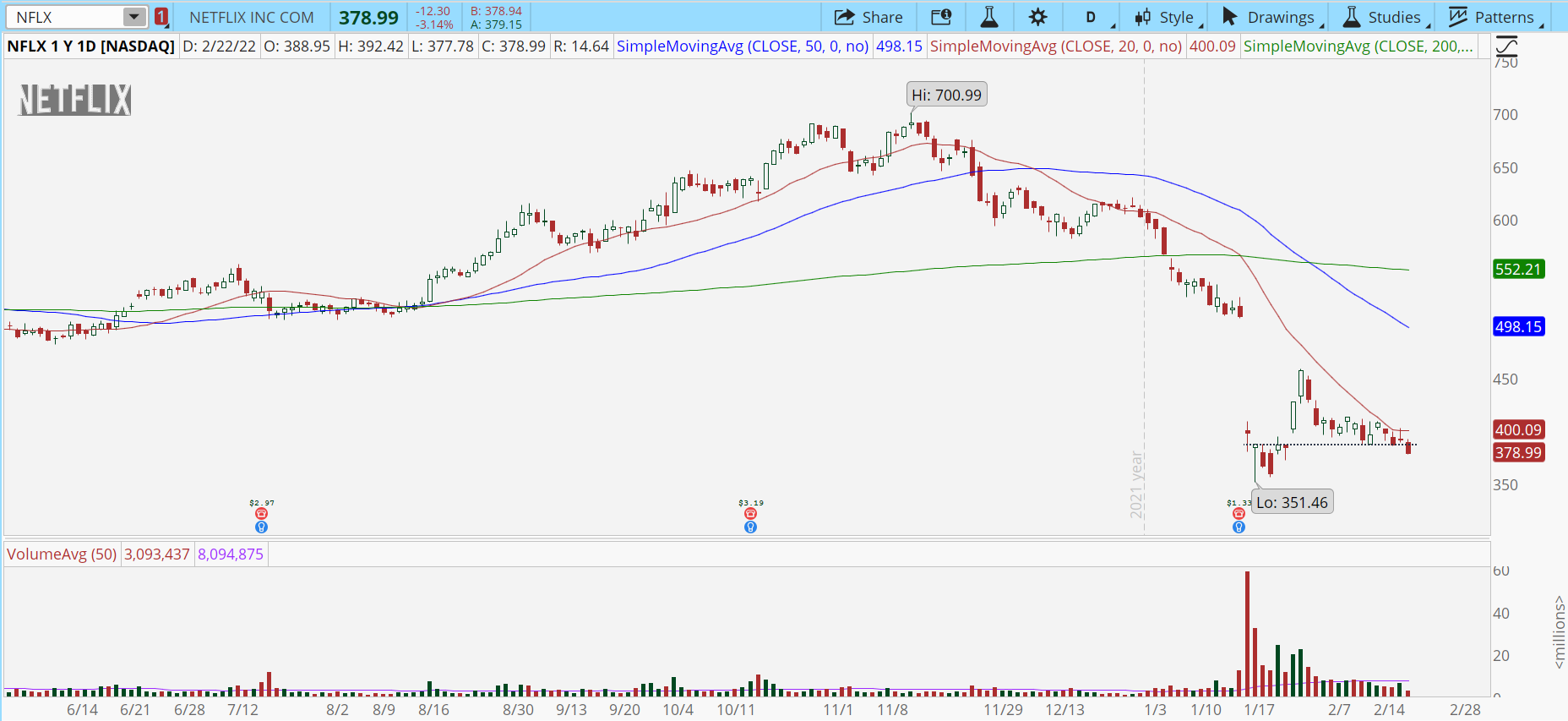
Task: Click the green 552.21 price label
Action: 1518,270
